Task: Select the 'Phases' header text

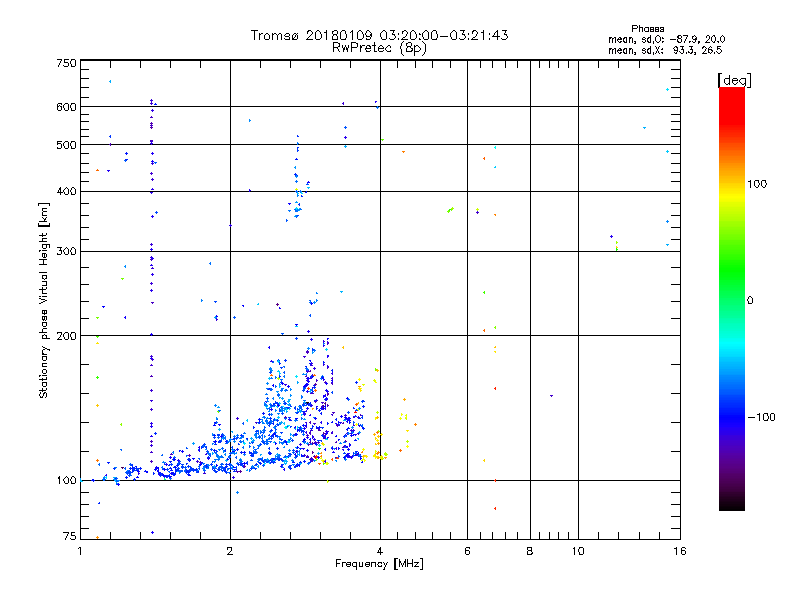Action: click(647, 29)
